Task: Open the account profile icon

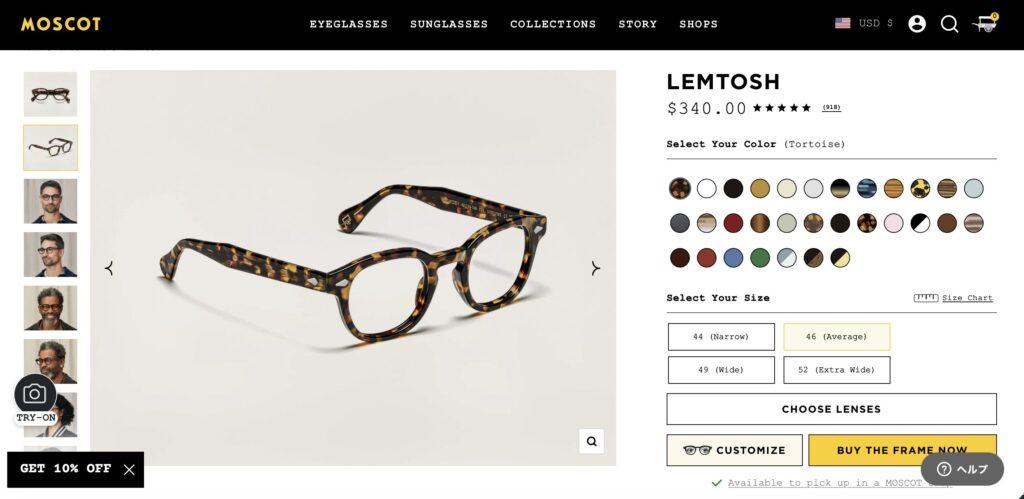Action: click(x=917, y=24)
